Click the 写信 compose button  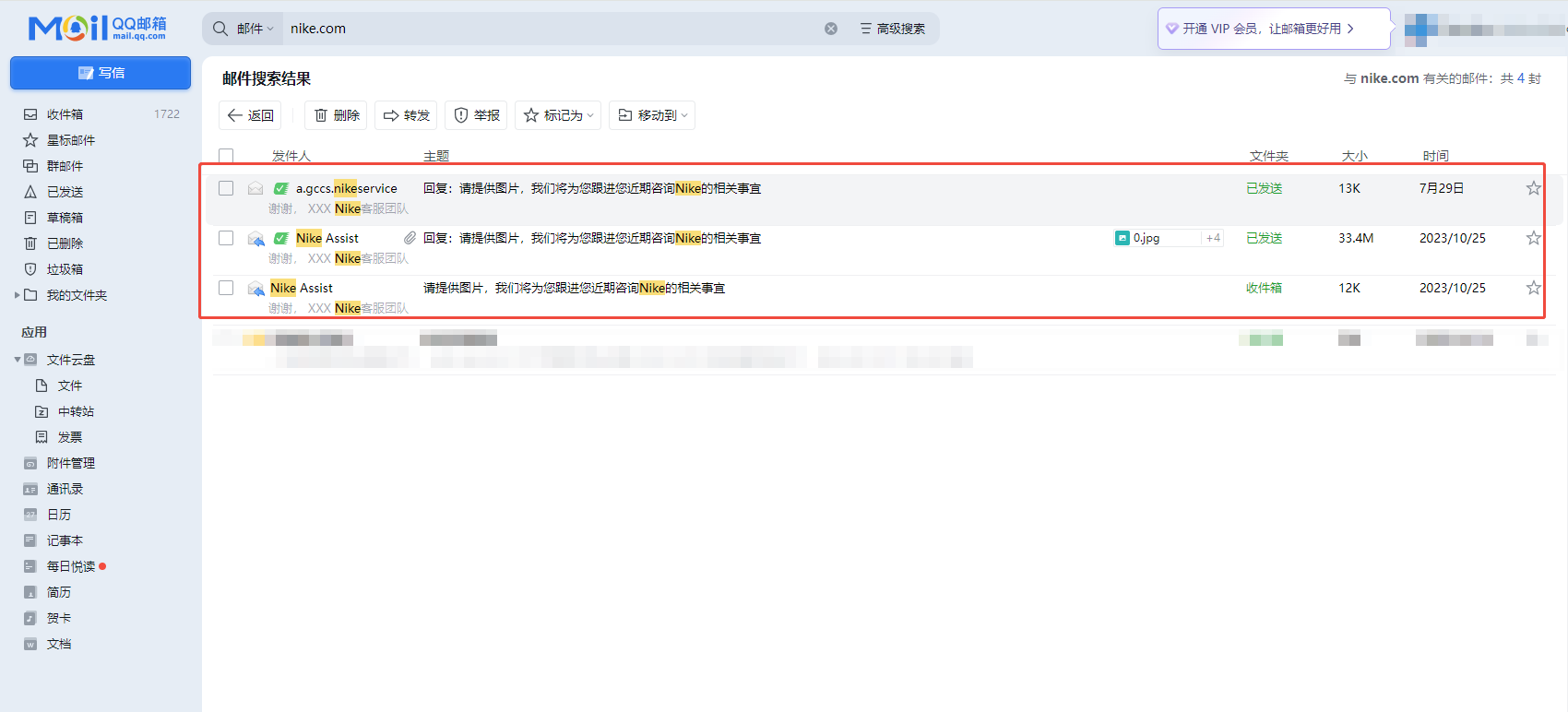pyautogui.click(x=101, y=73)
